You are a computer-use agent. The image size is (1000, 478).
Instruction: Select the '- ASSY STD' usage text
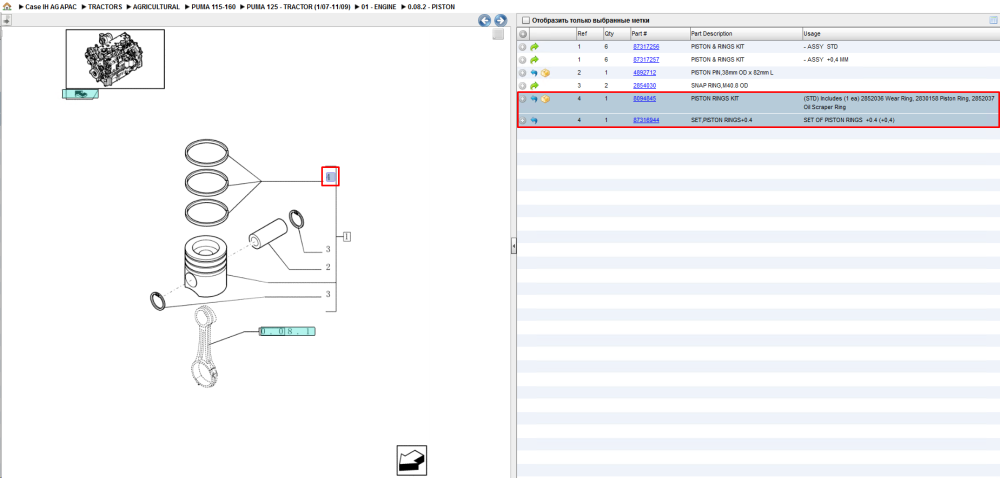click(821, 47)
